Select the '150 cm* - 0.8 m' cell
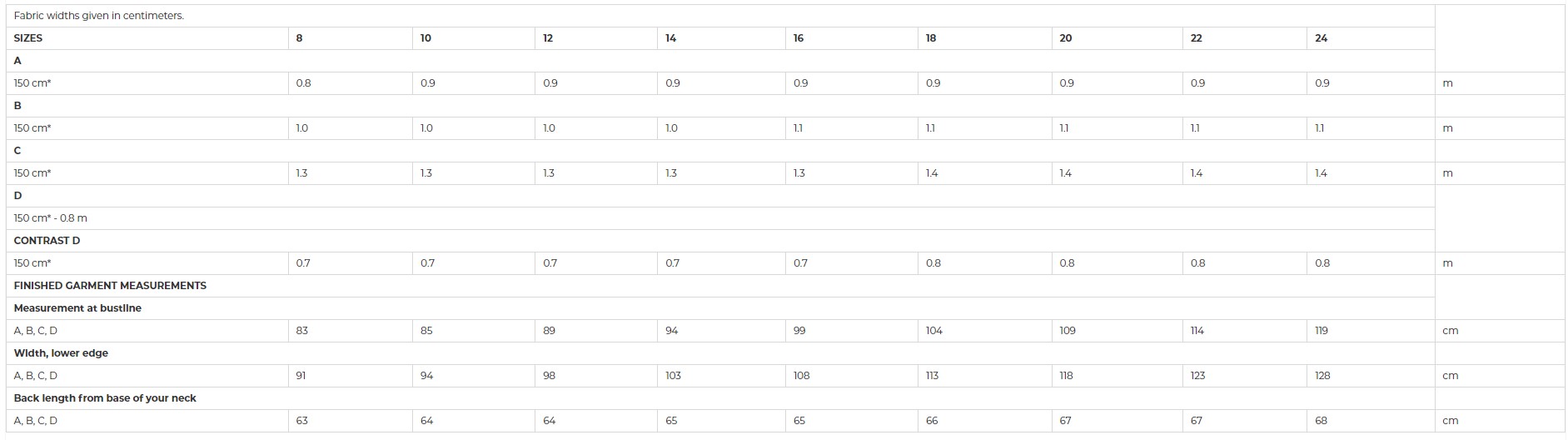1568x440 pixels. coord(51,218)
